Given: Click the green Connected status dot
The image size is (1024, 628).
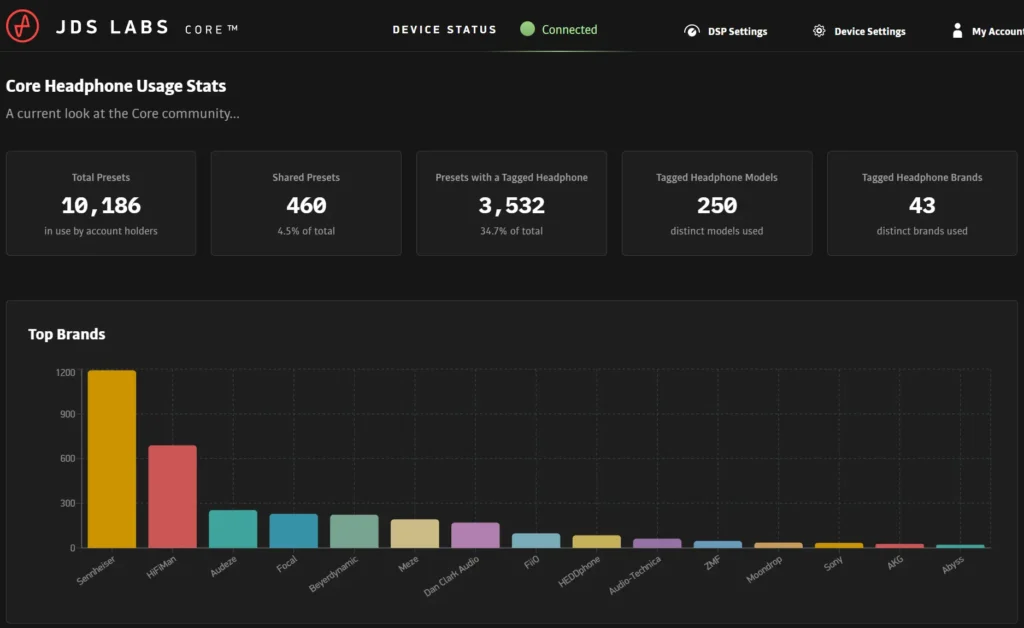Looking at the screenshot, I should click(x=528, y=29).
